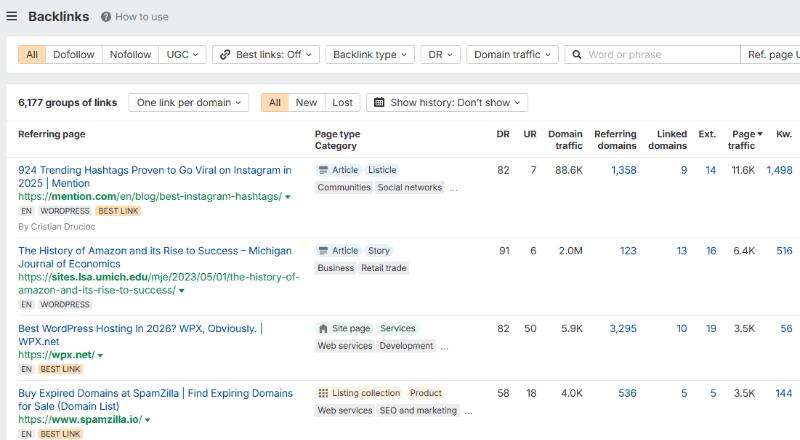Click the link chain icon in Best links

(x=225, y=55)
